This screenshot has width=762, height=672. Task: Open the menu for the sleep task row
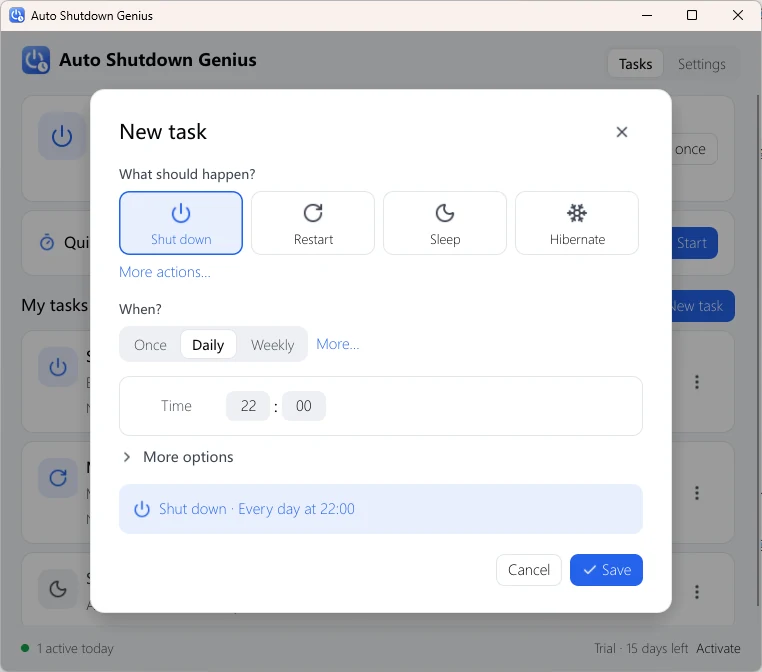[697, 591]
